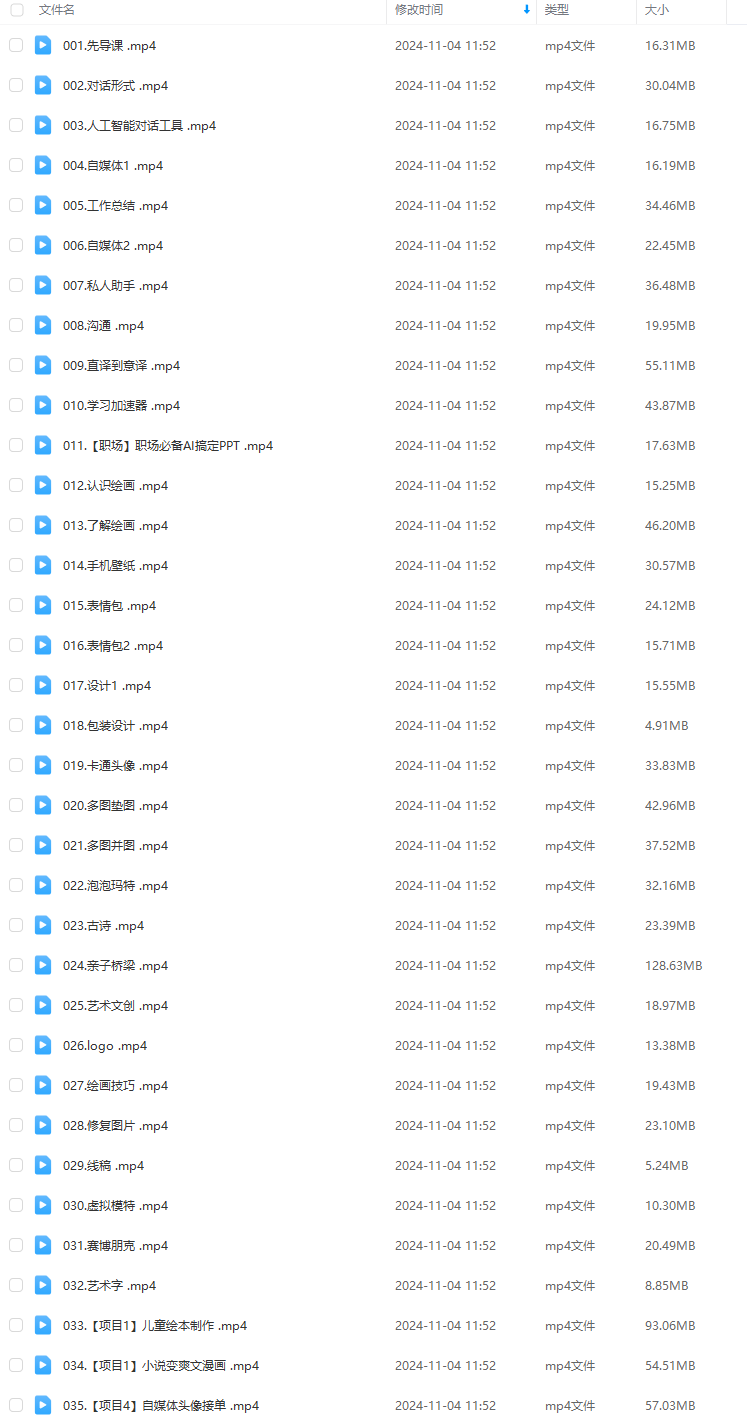Click the icon next to 024.亲子桥梁 .mp4
This screenshot has width=747, height=1422.
pos(43,965)
